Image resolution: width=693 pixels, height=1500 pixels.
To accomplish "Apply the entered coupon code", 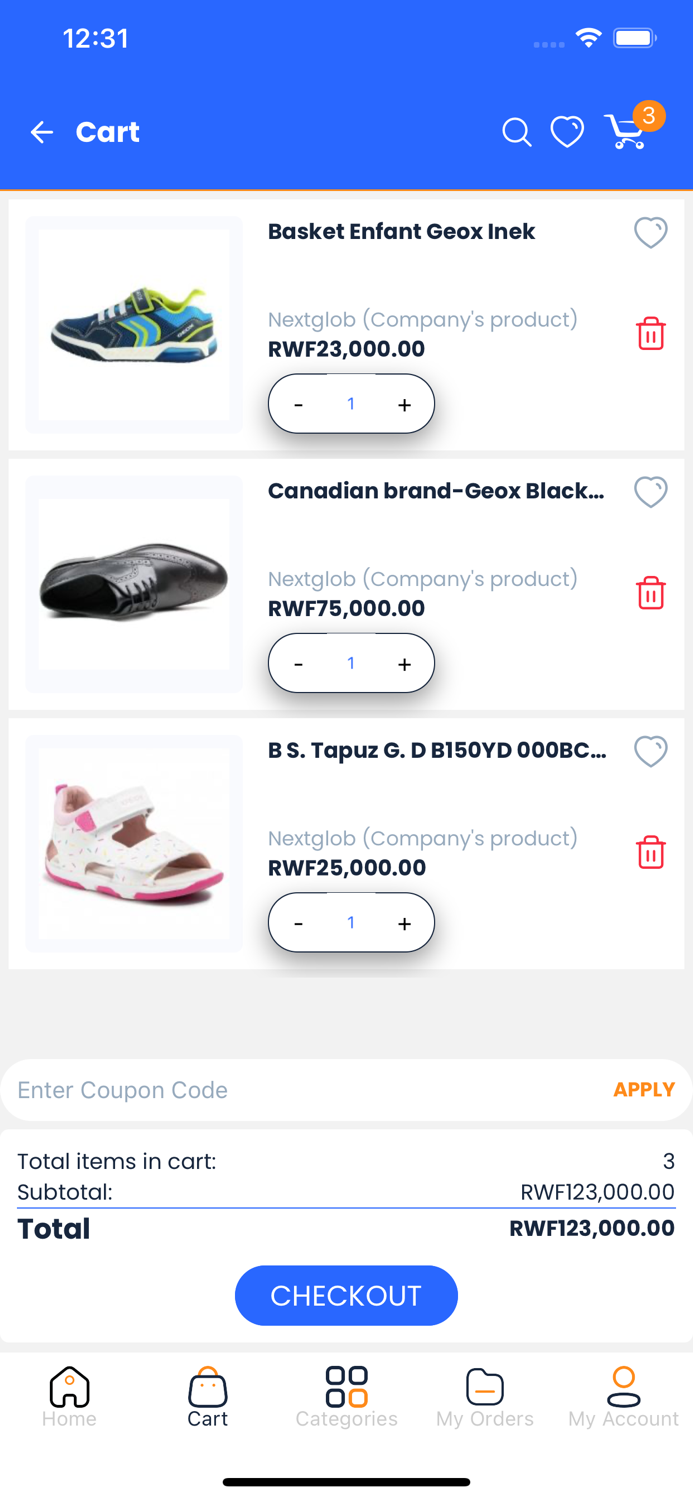I will (644, 1089).
